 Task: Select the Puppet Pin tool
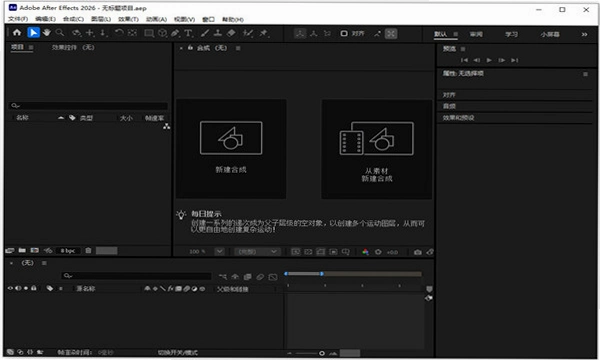(x=264, y=34)
